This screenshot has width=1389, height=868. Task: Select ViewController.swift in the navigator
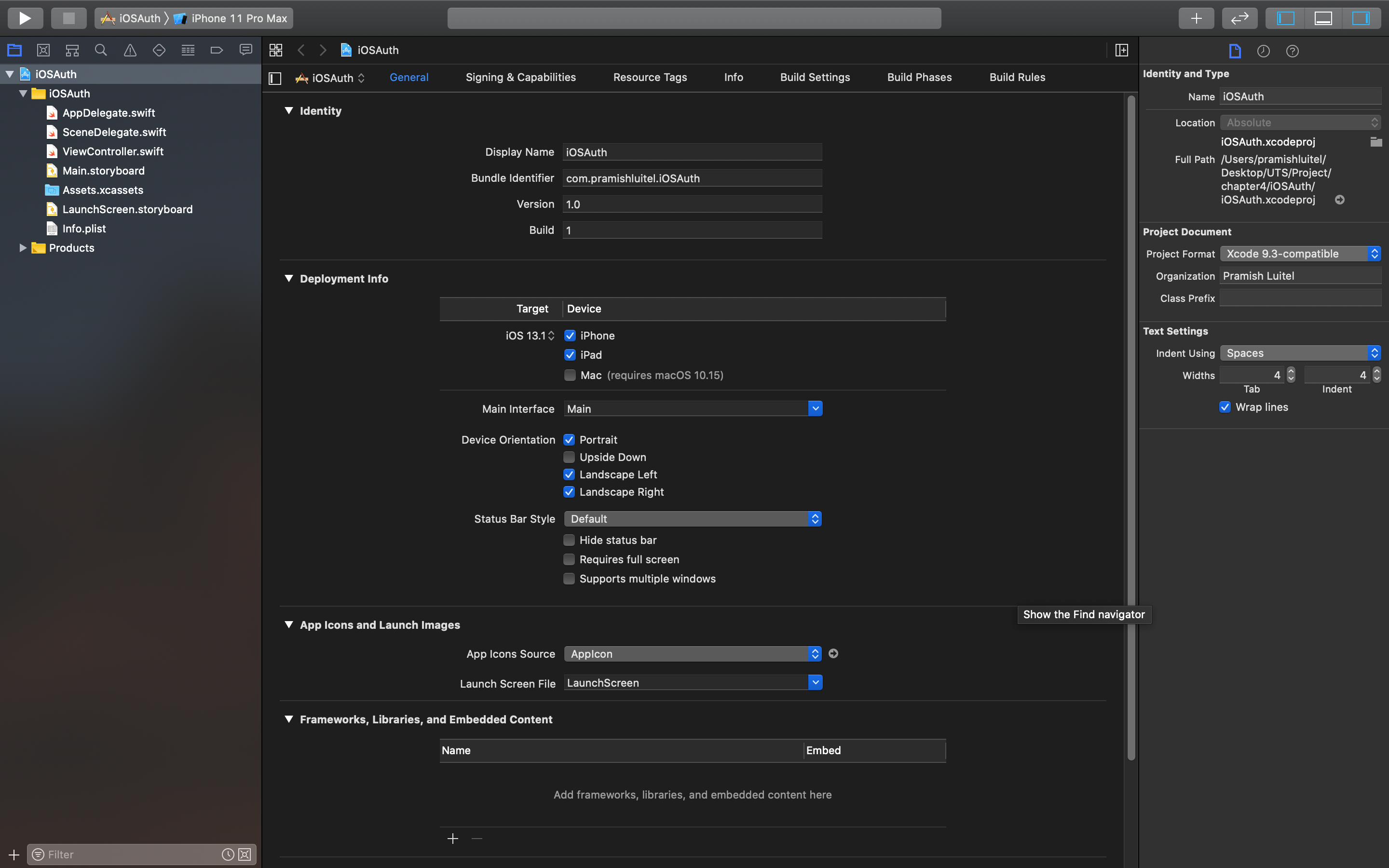[x=112, y=151]
